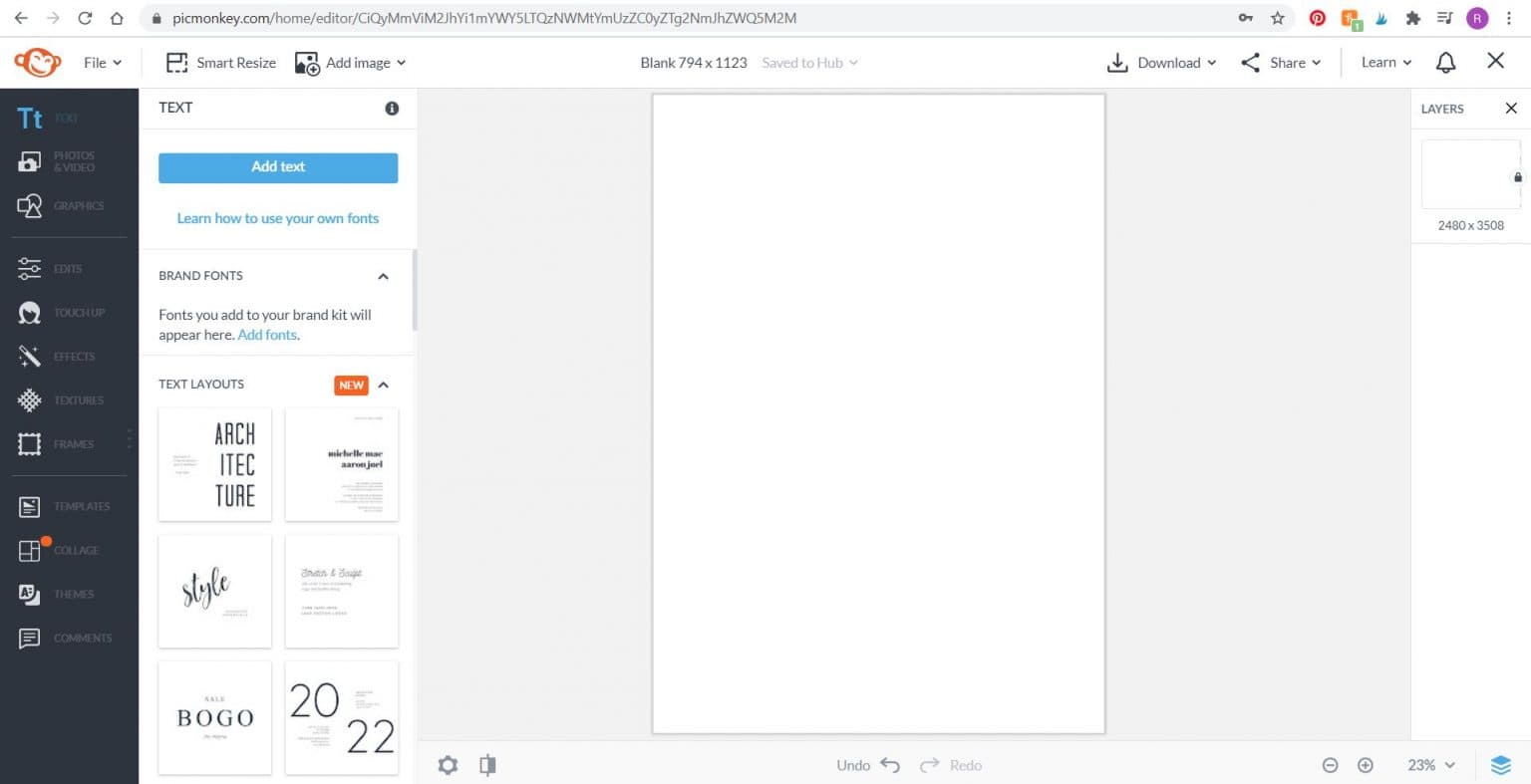Select the layer thumbnail in Layers

pos(1470,174)
